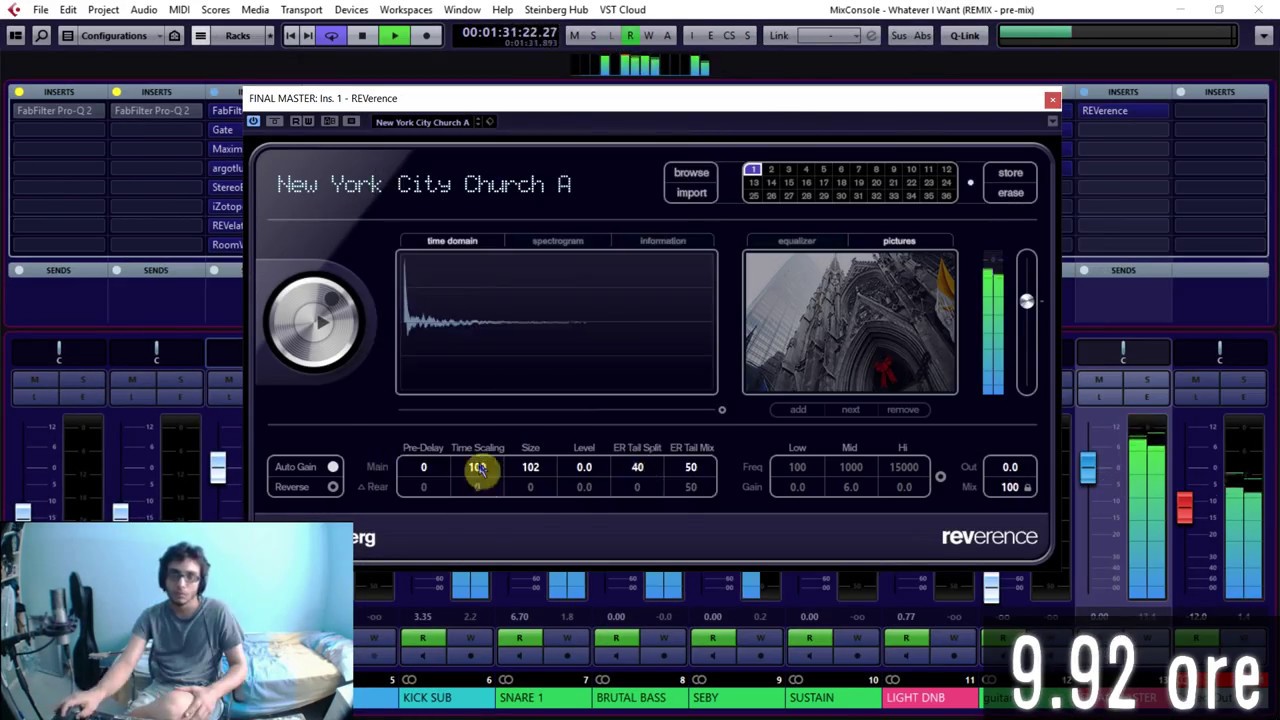Screen dimensions: 1280x720
Task: Click the store button in REVerence
Action: click(x=1010, y=172)
